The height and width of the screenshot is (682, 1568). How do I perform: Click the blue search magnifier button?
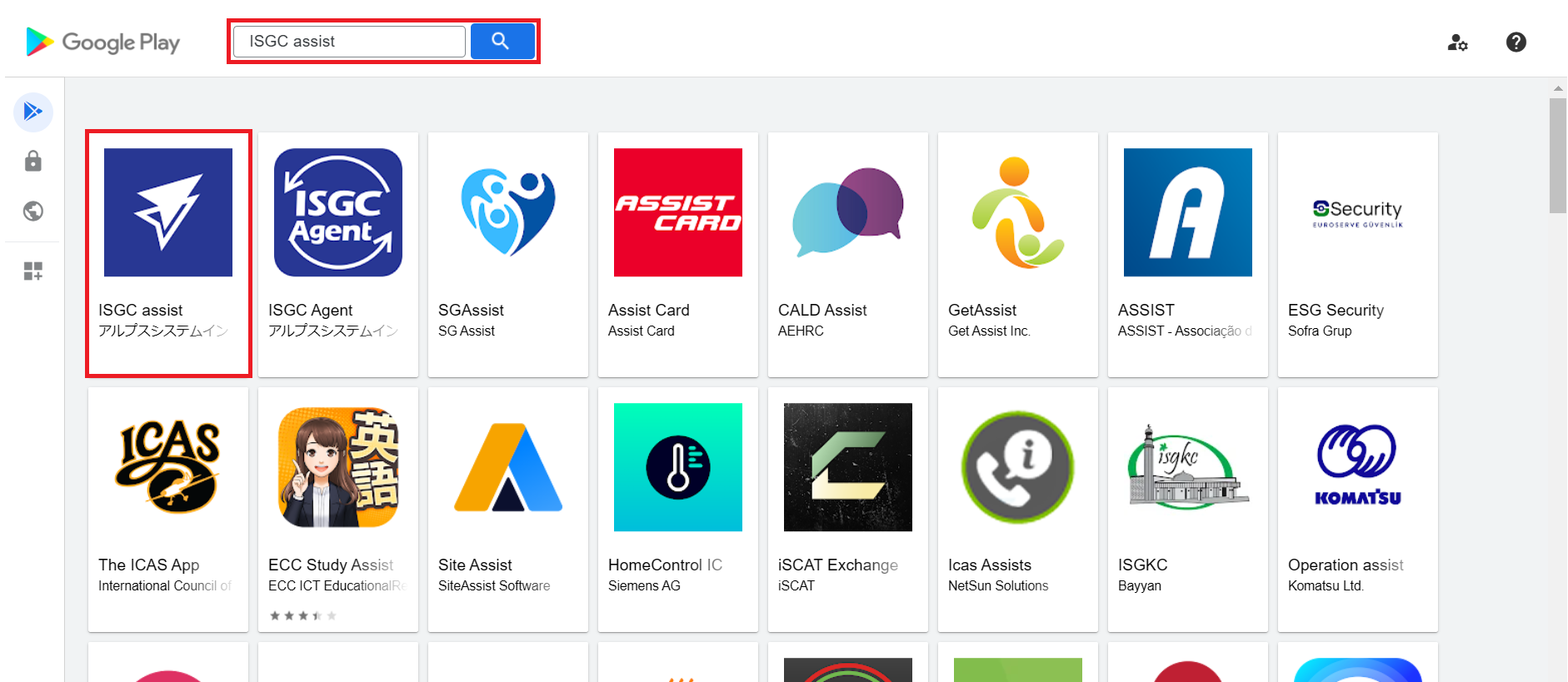point(502,41)
